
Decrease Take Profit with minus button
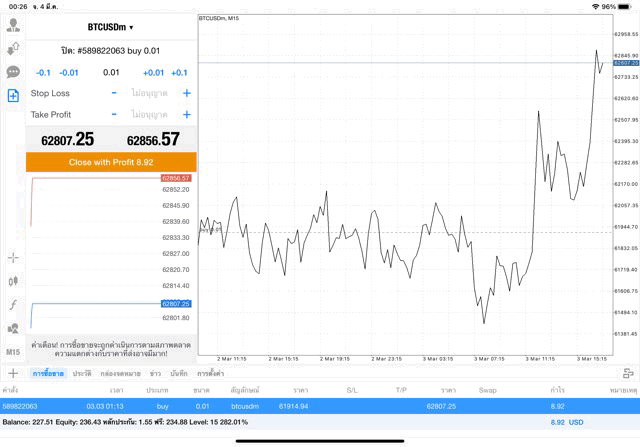(114, 115)
